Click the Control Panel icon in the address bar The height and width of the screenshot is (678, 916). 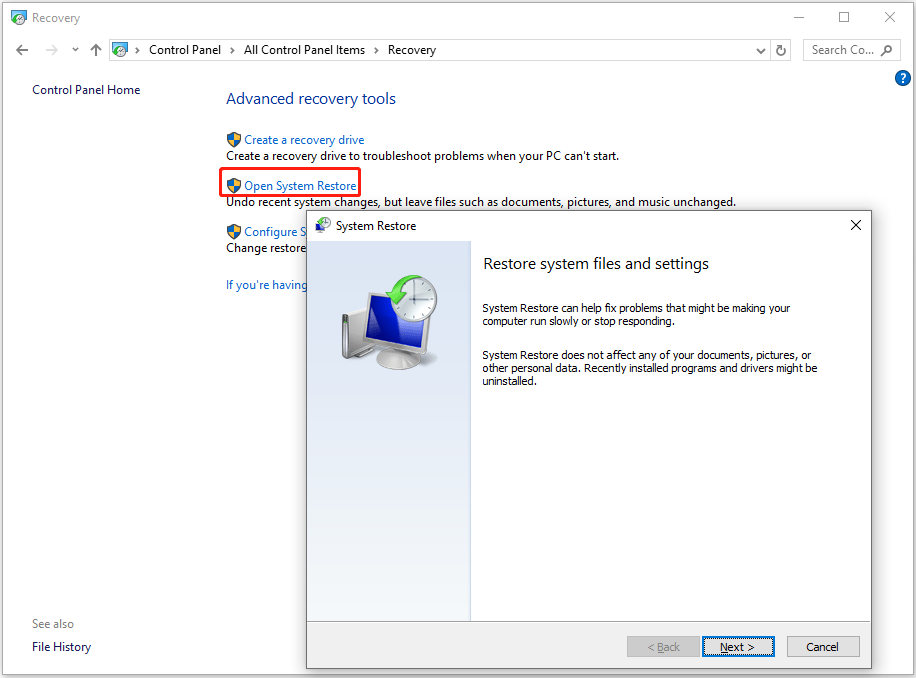coord(121,49)
